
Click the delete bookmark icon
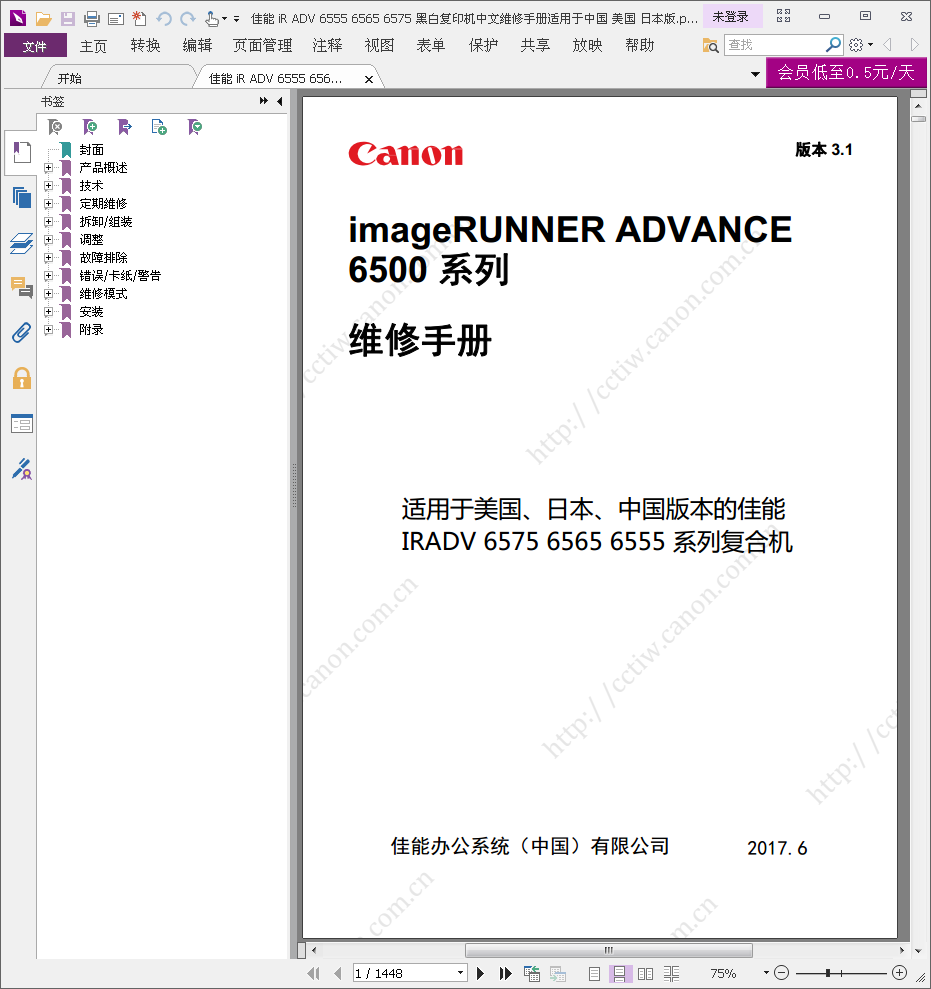(56, 127)
